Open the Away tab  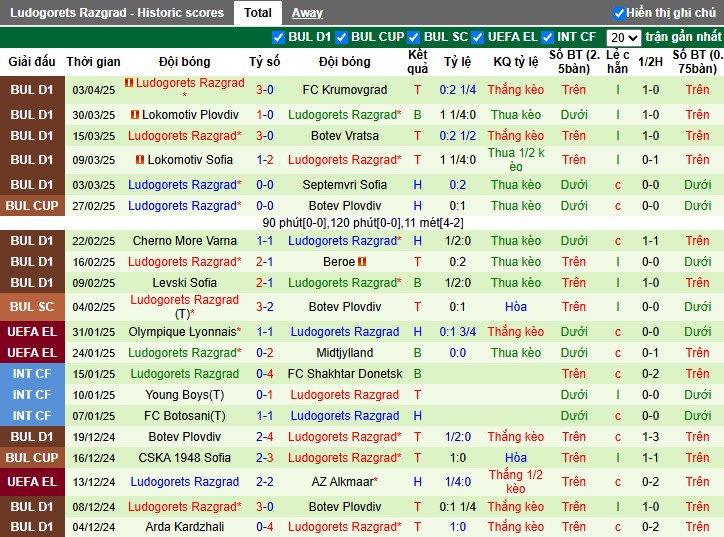coord(307,13)
